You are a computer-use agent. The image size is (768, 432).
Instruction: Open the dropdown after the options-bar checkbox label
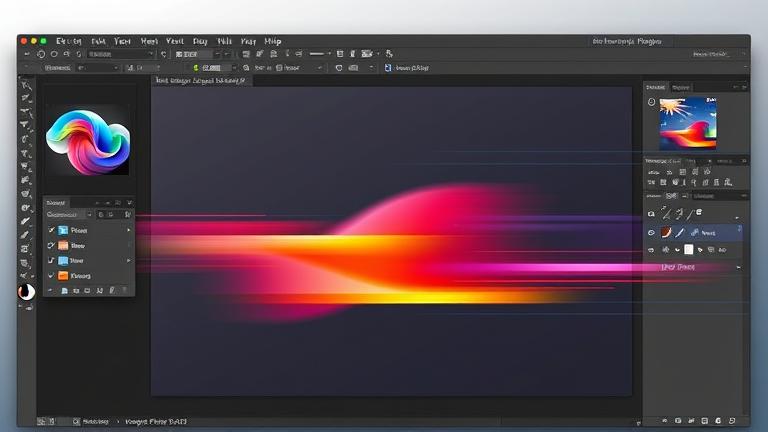tap(319, 68)
